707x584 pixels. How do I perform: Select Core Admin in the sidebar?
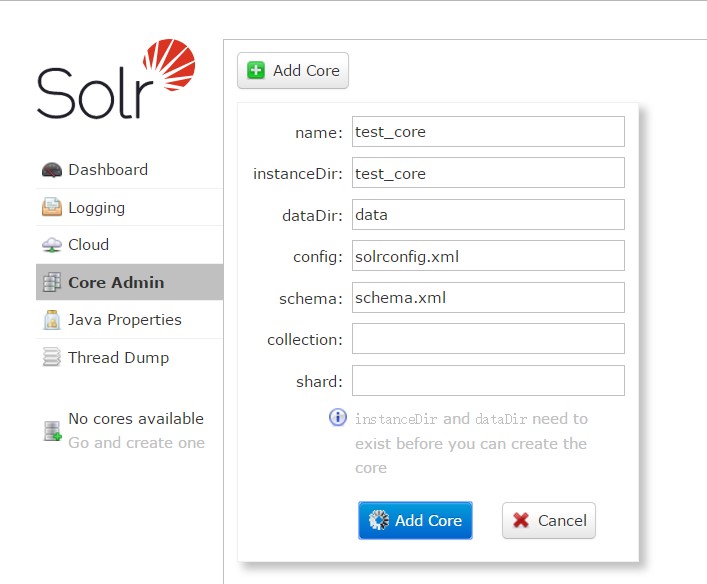tap(129, 282)
